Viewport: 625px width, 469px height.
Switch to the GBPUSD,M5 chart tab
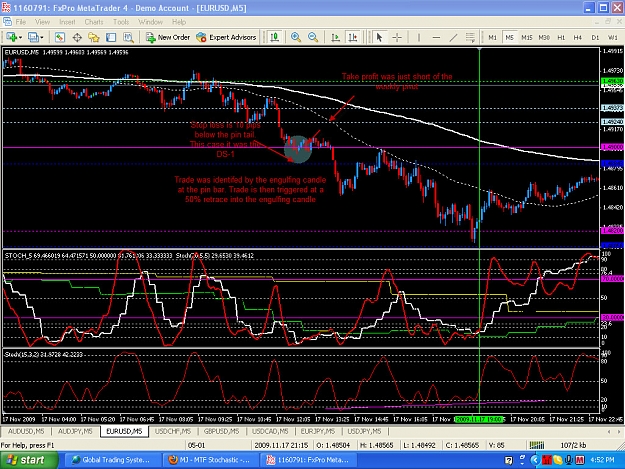(221, 431)
